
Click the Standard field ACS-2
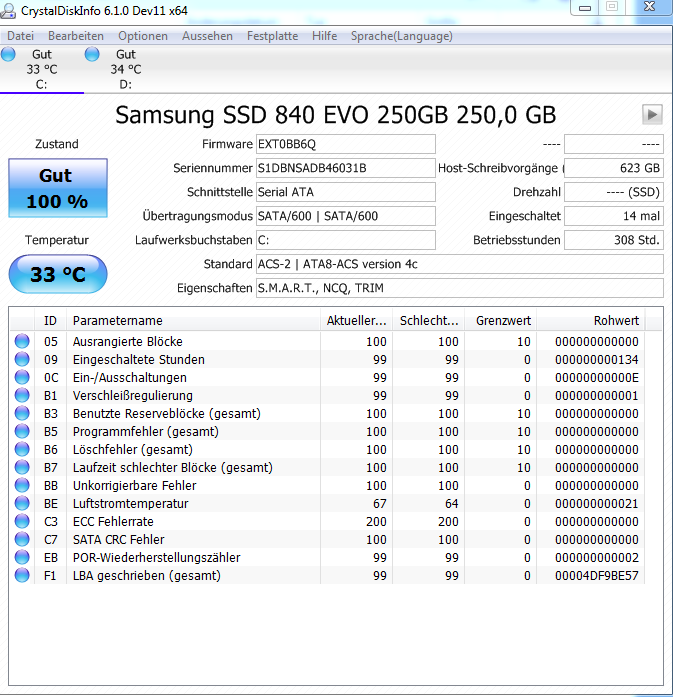click(x=460, y=264)
